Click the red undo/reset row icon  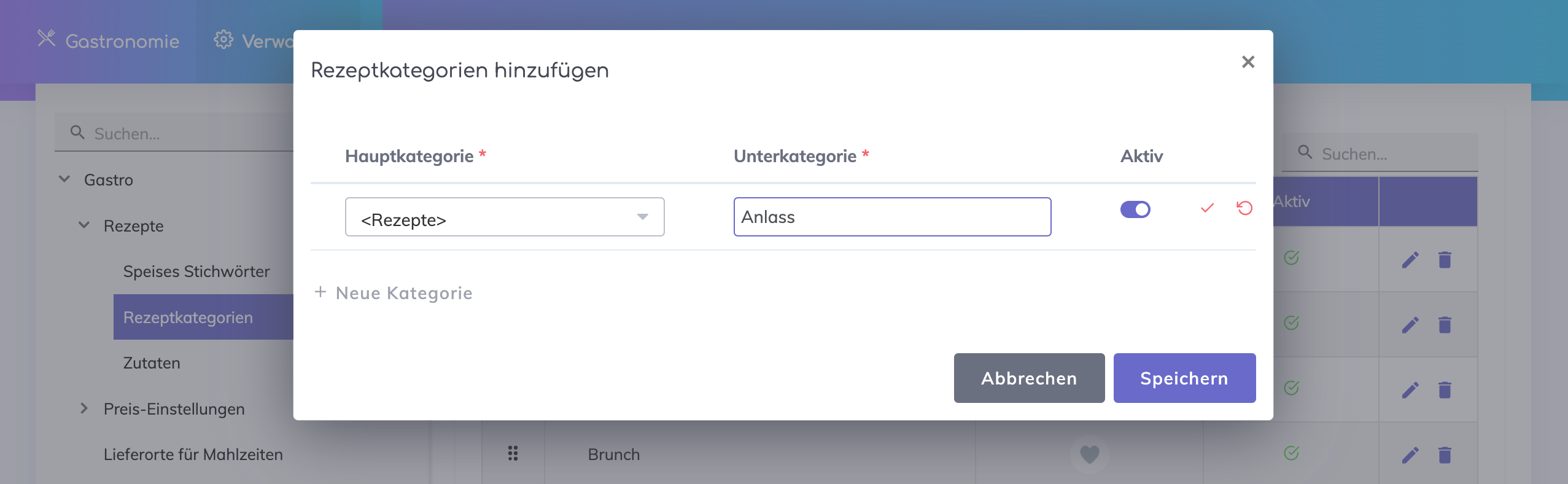coord(1244,208)
